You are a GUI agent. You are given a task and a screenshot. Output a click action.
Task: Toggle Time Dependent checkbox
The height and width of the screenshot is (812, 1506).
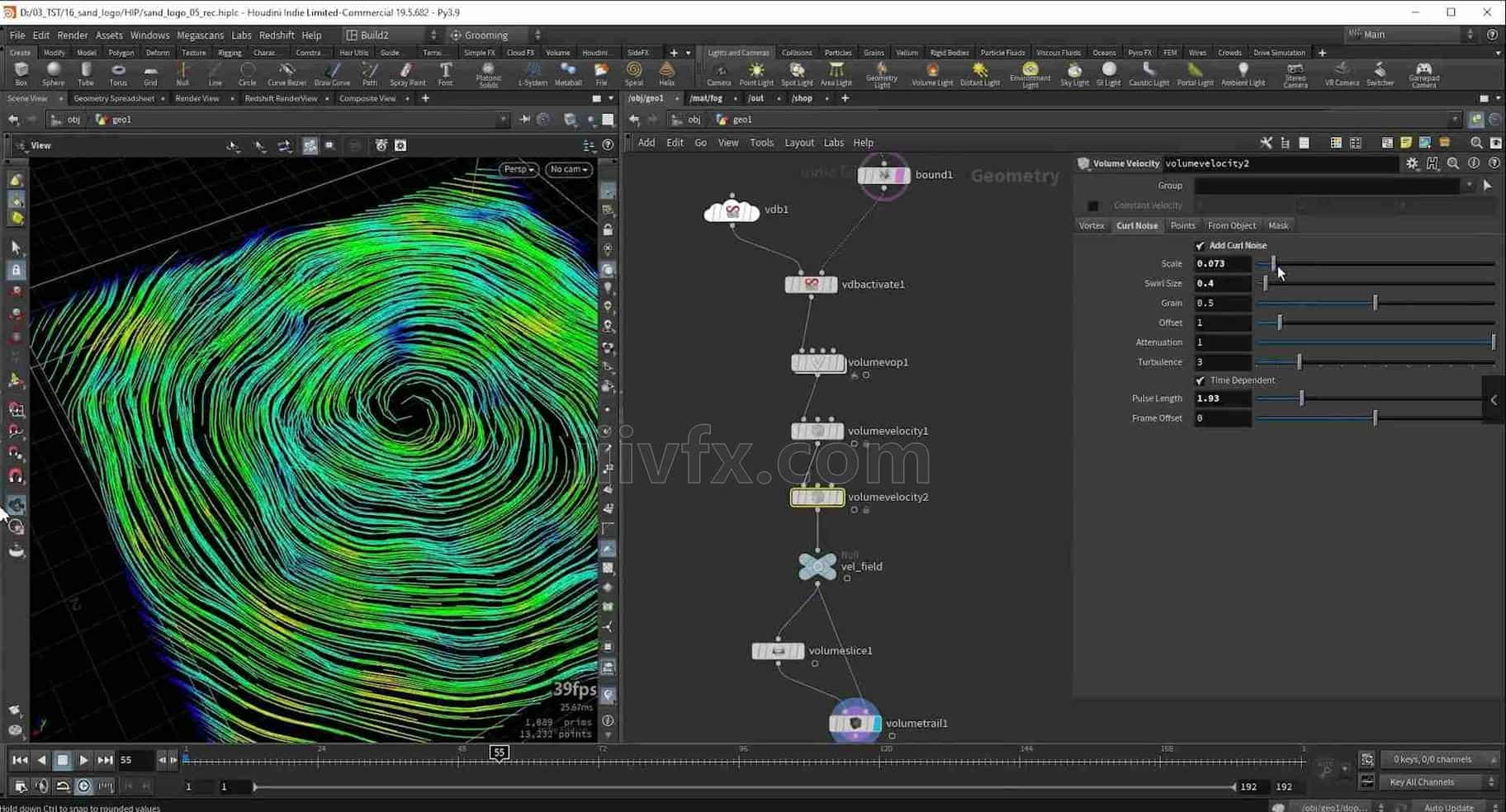coord(1200,380)
